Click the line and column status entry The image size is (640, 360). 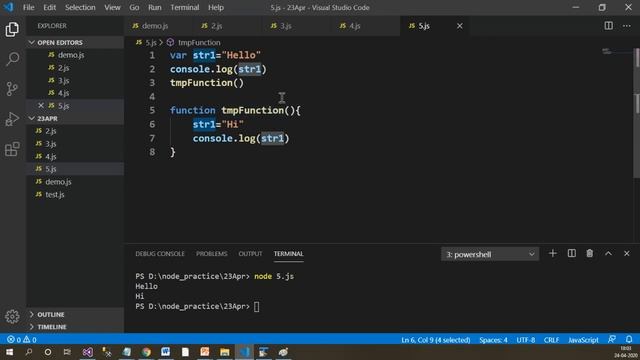[x=436, y=340]
